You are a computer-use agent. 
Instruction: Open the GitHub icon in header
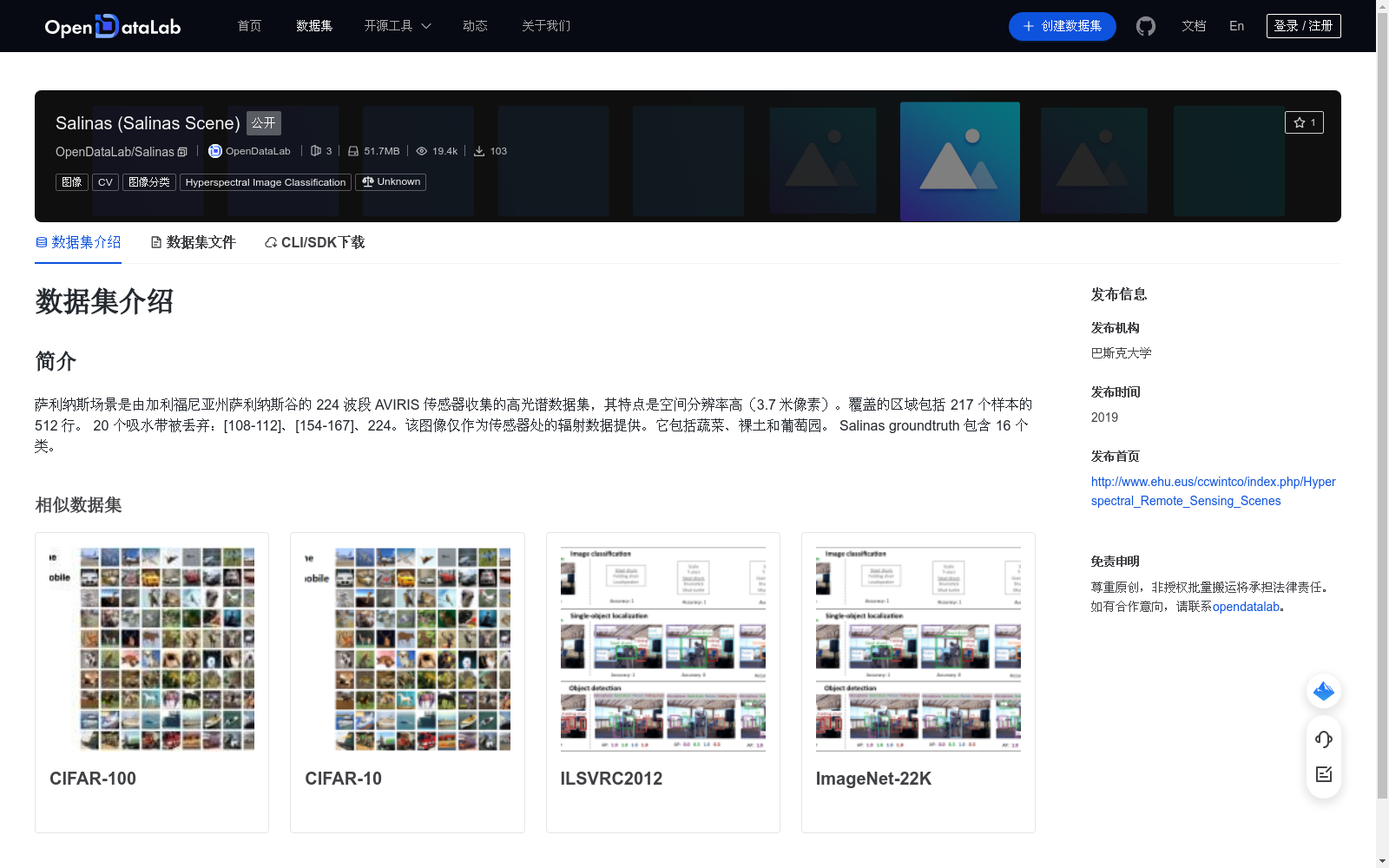1146,26
